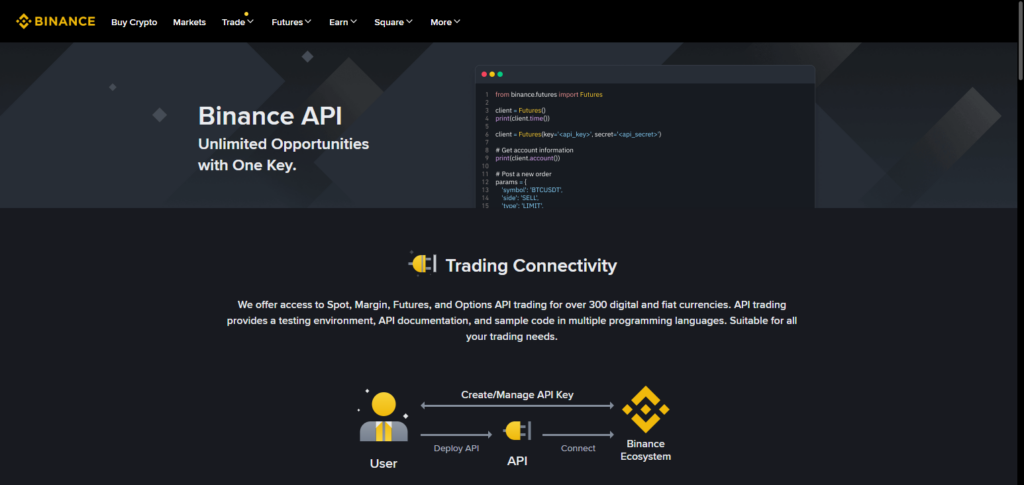This screenshot has height=485, width=1024.
Task: Click the Trading Connectivity plug icon
Action: tap(422, 264)
